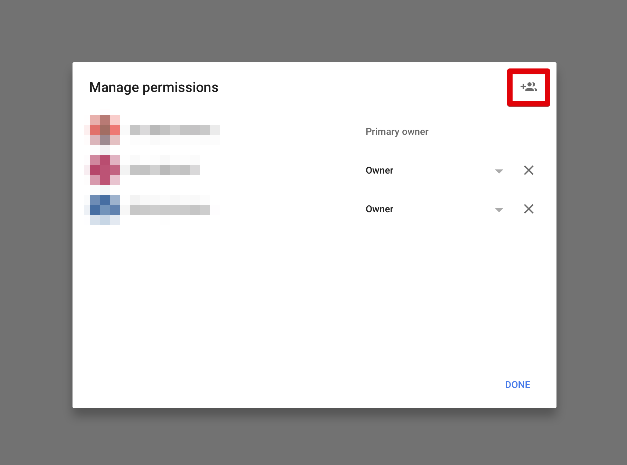The width and height of the screenshot is (627, 465).
Task: Select the blurred name beside pink avatar
Action: 164,170
